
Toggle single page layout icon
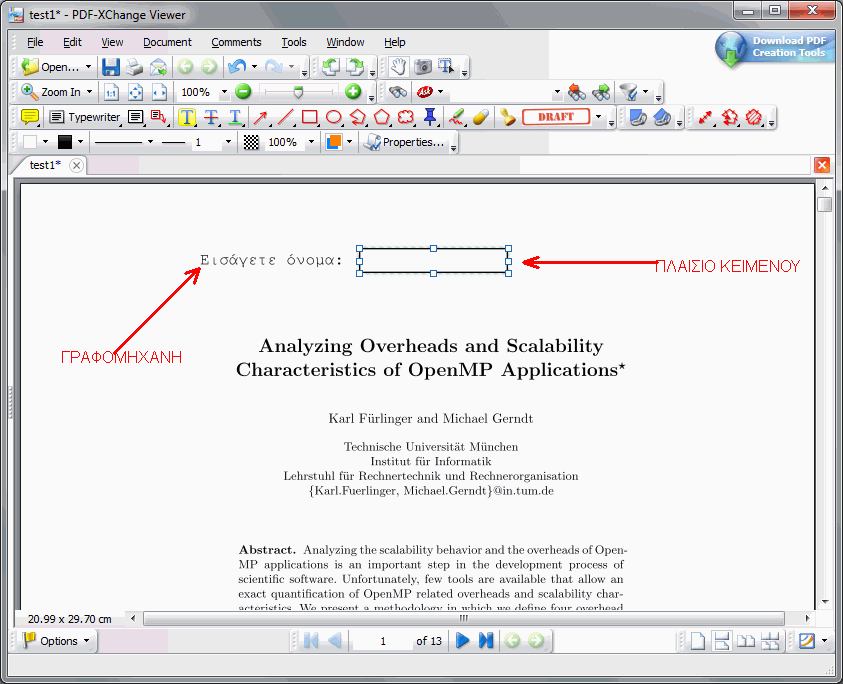(697, 641)
